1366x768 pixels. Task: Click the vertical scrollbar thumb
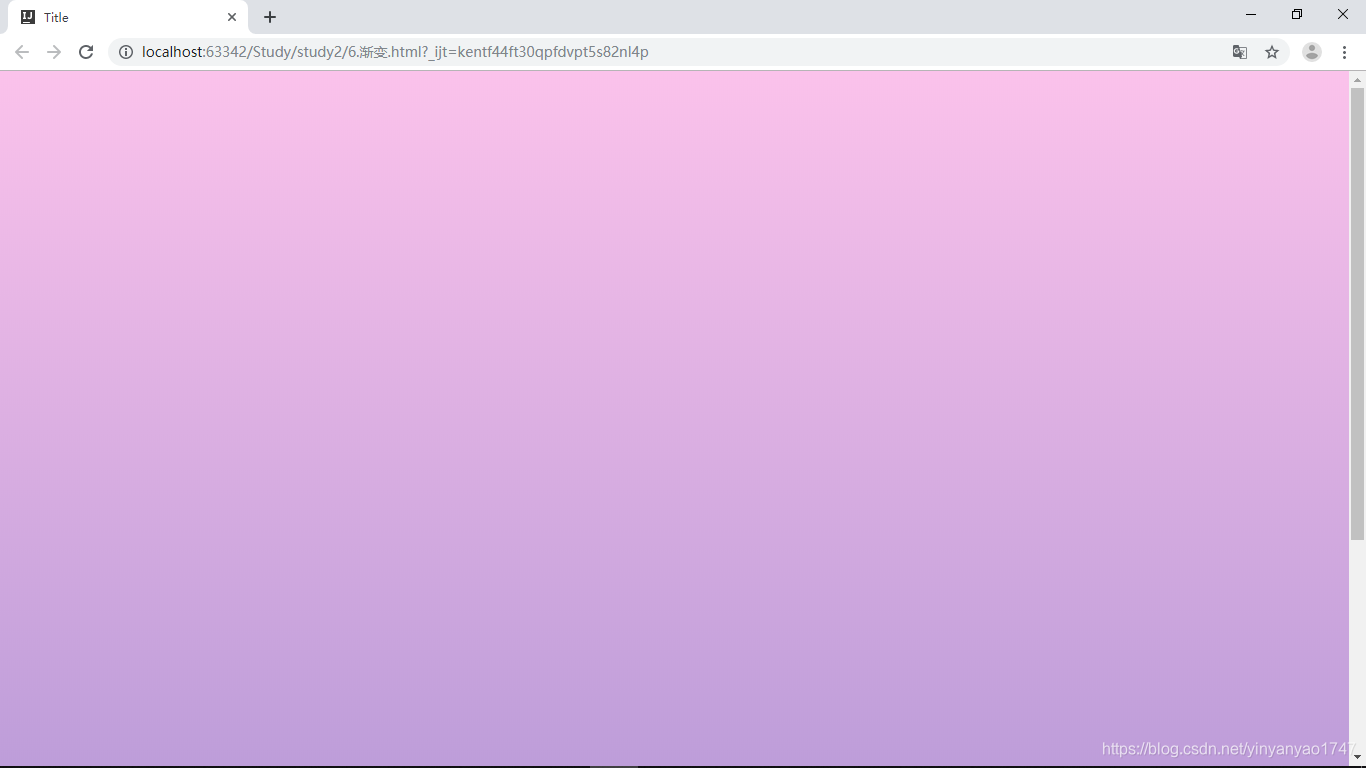point(1357,314)
